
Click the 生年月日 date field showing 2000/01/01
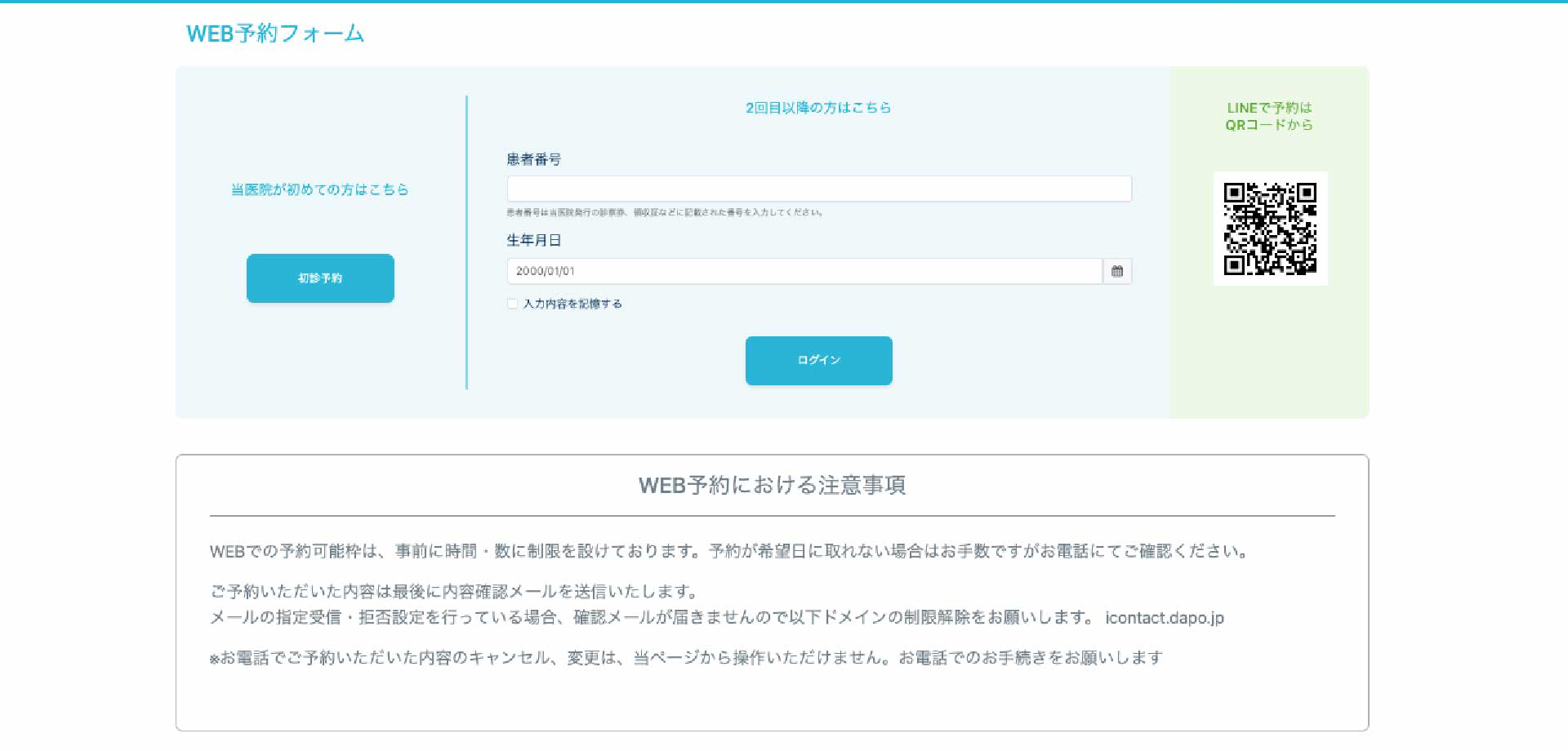pos(804,271)
